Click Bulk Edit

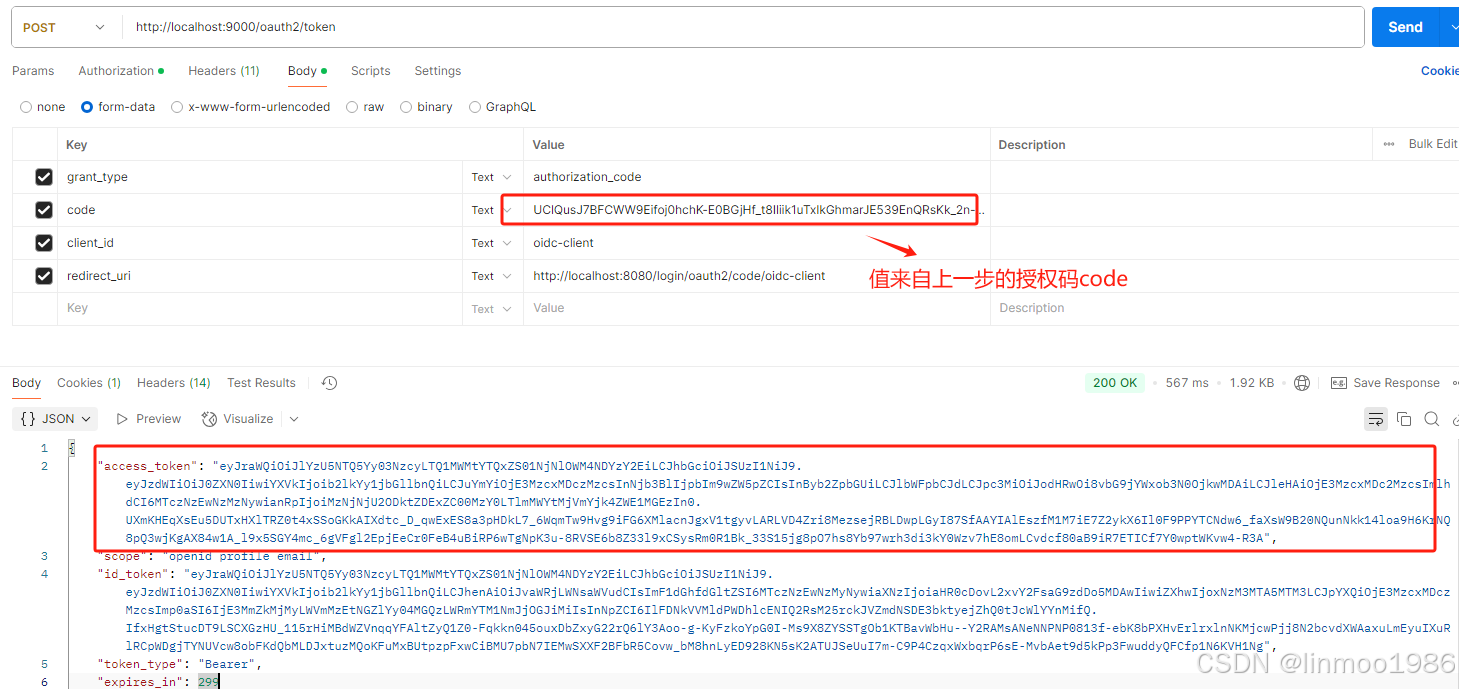(x=1432, y=144)
